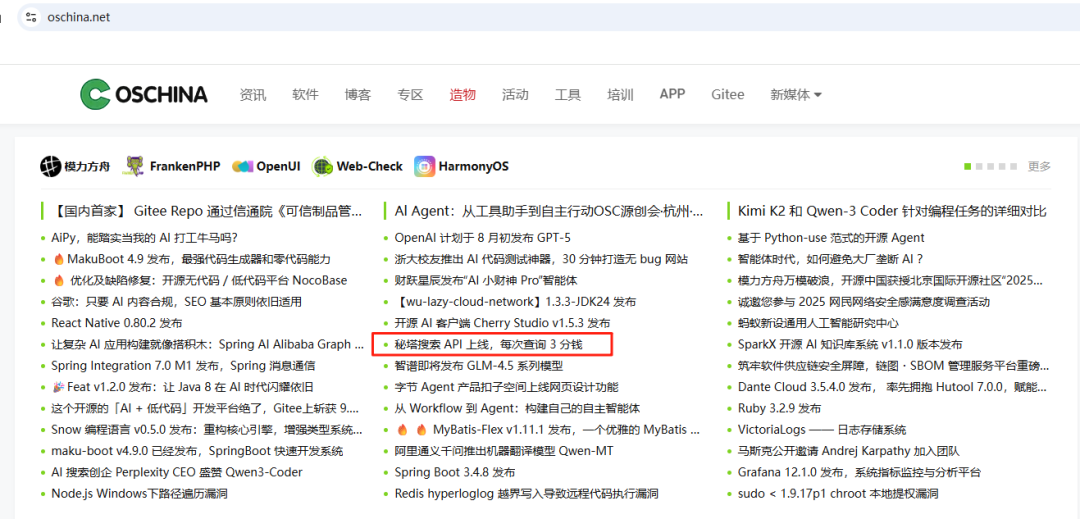Image resolution: width=1080 pixels, height=519 pixels.
Task: Open Redis hyperloglog 越界写入漏洞 article
Action: pyautogui.click(x=526, y=494)
